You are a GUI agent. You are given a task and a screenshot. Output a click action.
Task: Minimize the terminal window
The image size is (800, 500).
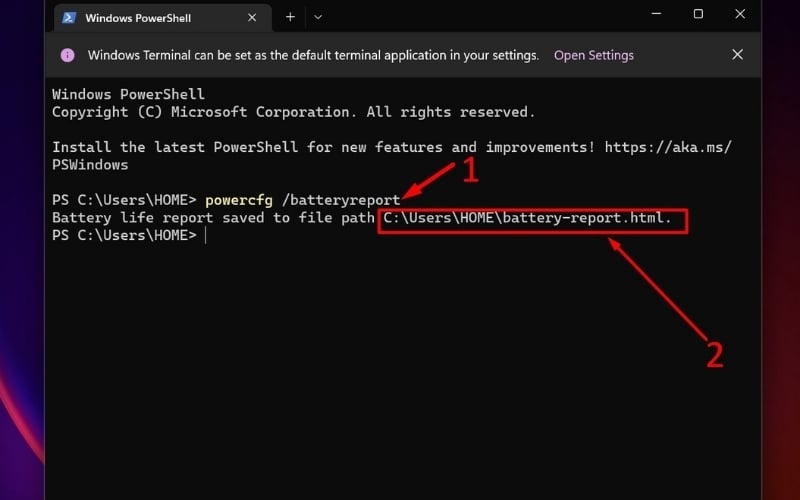[655, 14]
